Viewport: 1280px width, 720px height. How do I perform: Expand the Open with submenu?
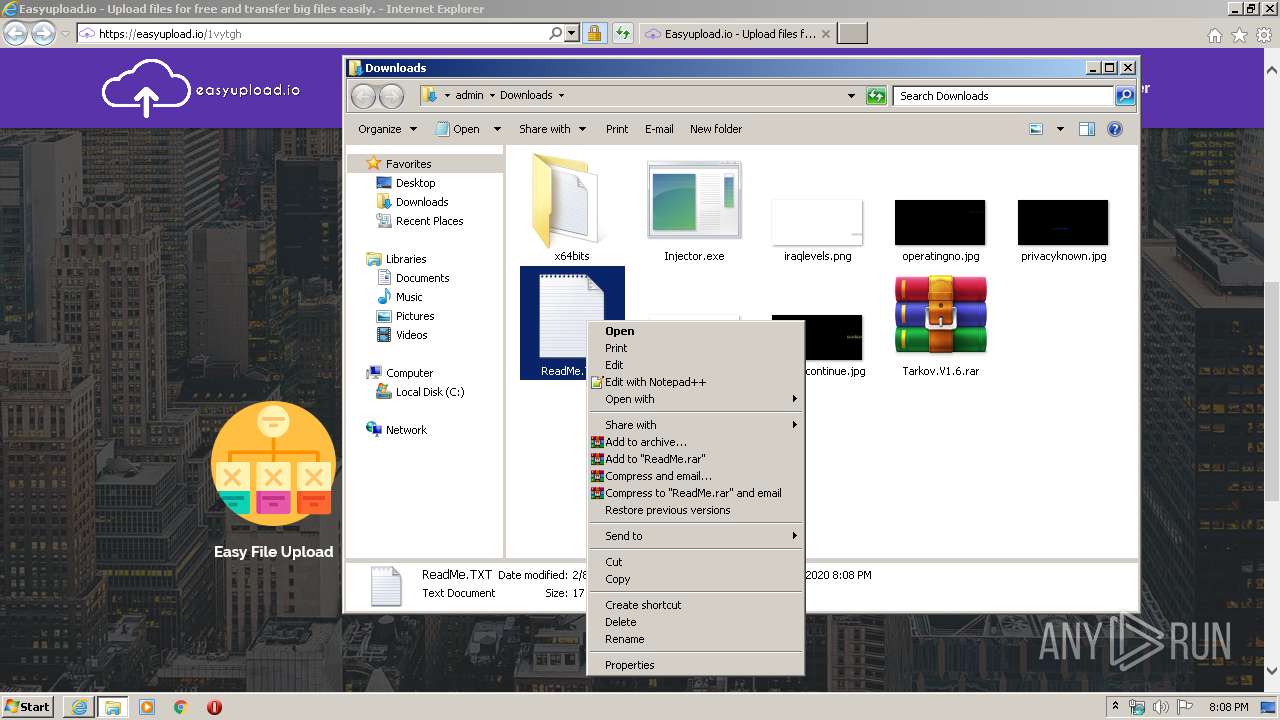coord(695,399)
